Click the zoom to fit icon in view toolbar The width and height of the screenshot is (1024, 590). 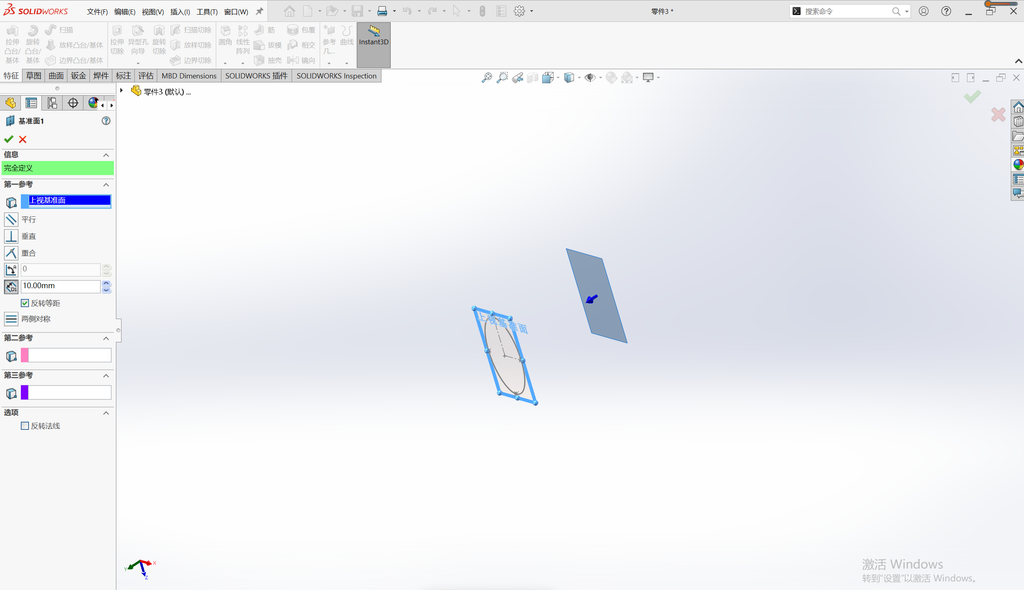[x=487, y=78]
